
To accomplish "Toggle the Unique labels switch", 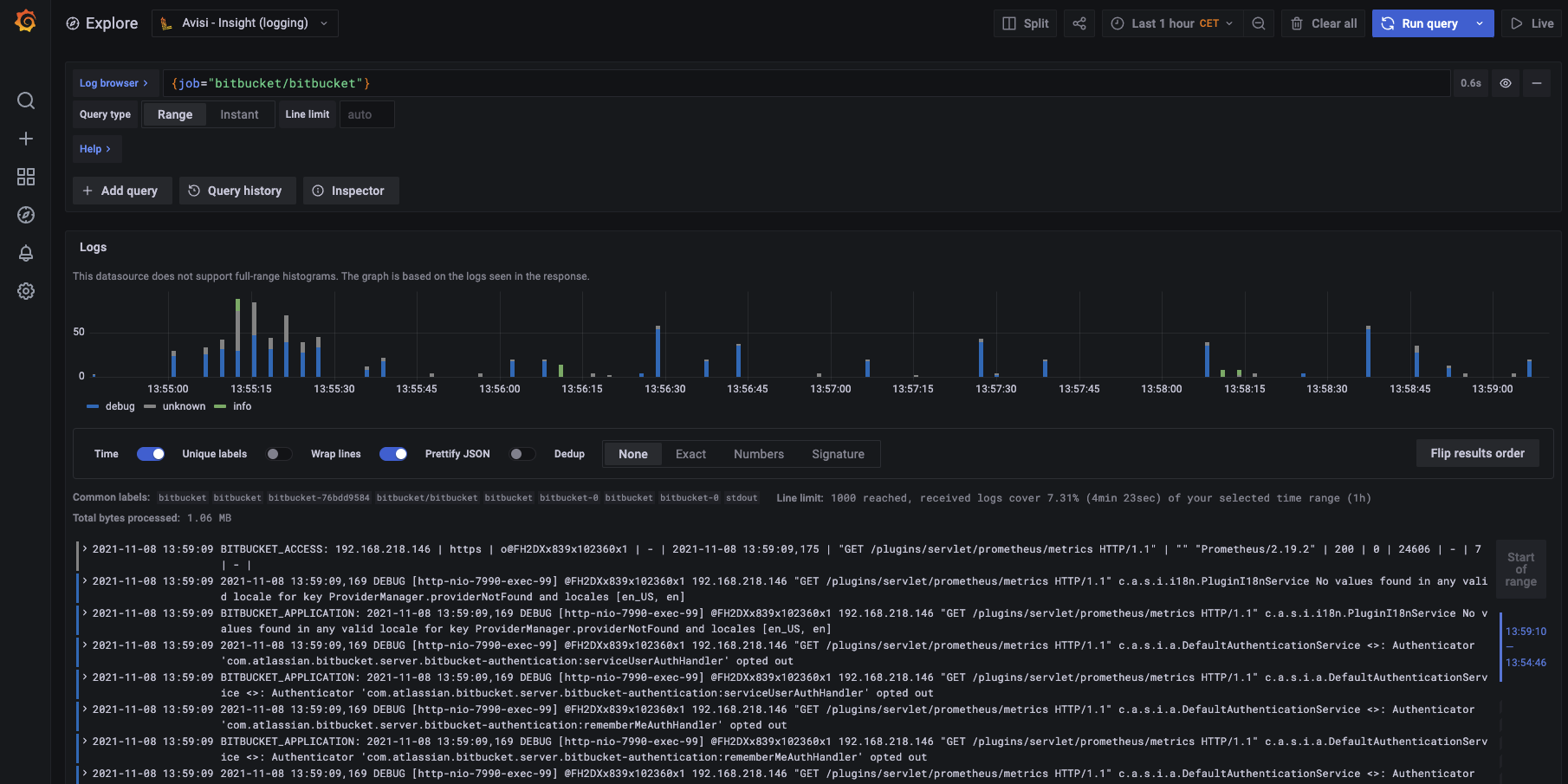I will click(x=279, y=454).
